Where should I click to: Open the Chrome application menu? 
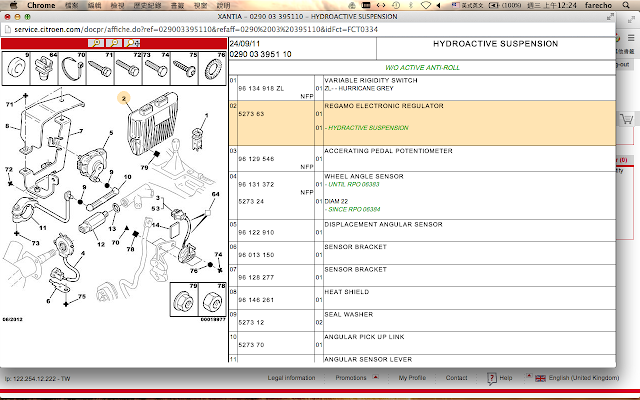tap(41, 5)
